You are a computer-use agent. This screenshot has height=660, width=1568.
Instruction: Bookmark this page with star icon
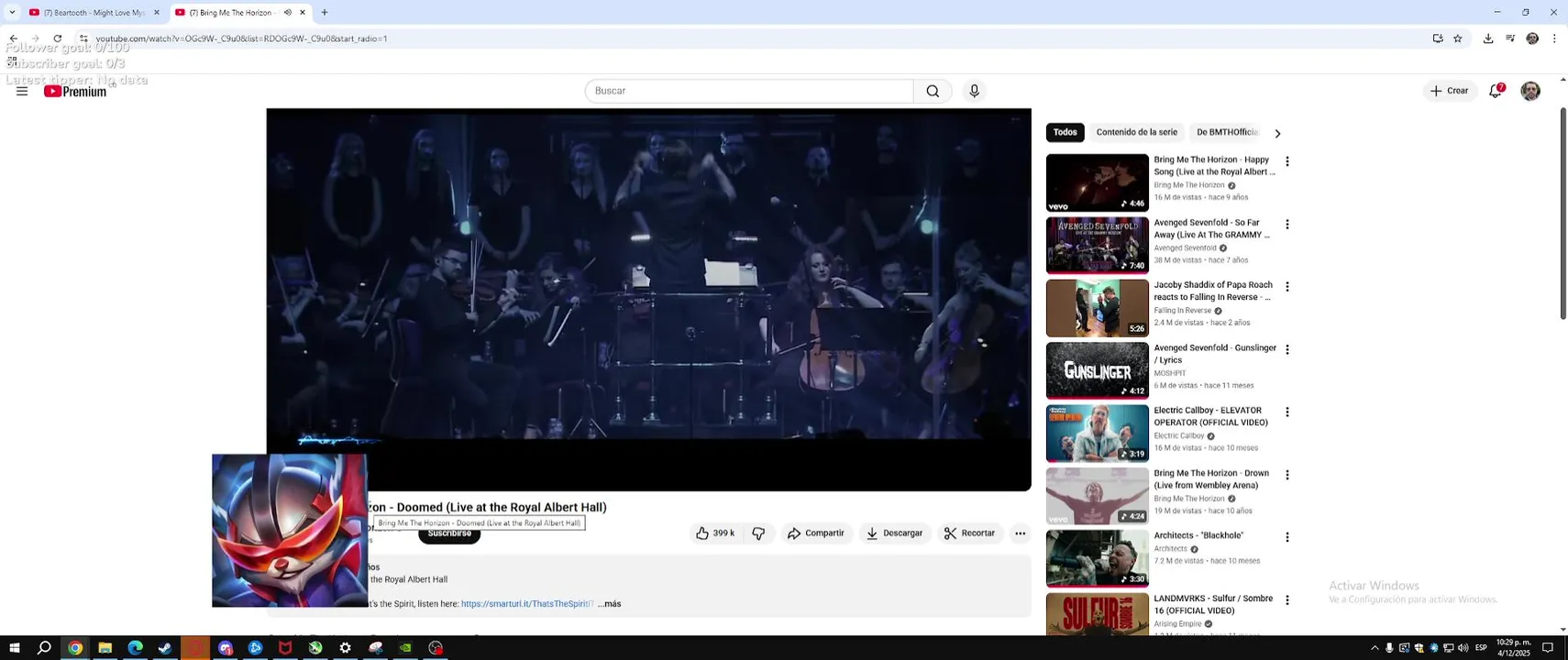click(x=1458, y=38)
